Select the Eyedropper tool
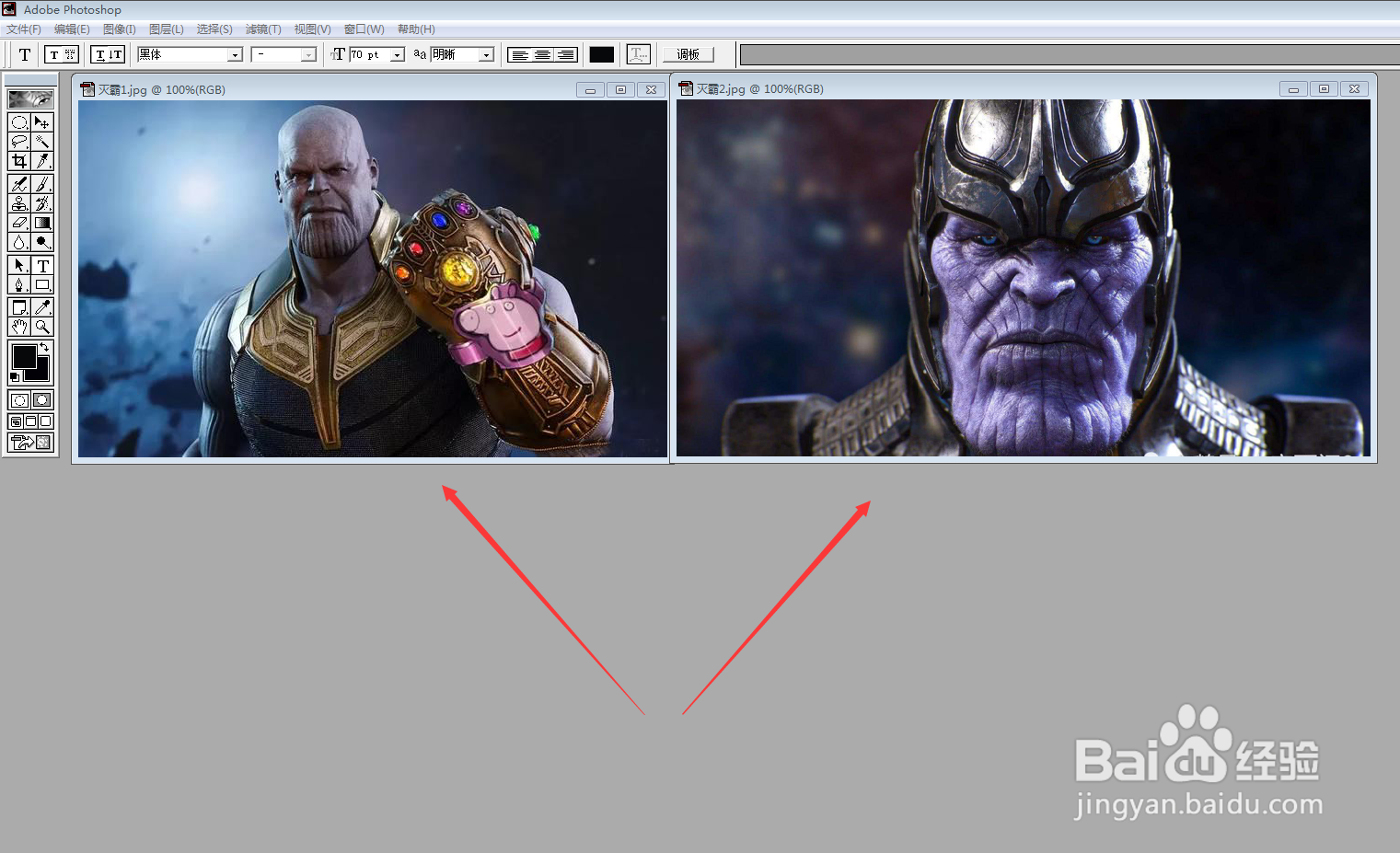The image size is (1400, 853). (42, 307)
